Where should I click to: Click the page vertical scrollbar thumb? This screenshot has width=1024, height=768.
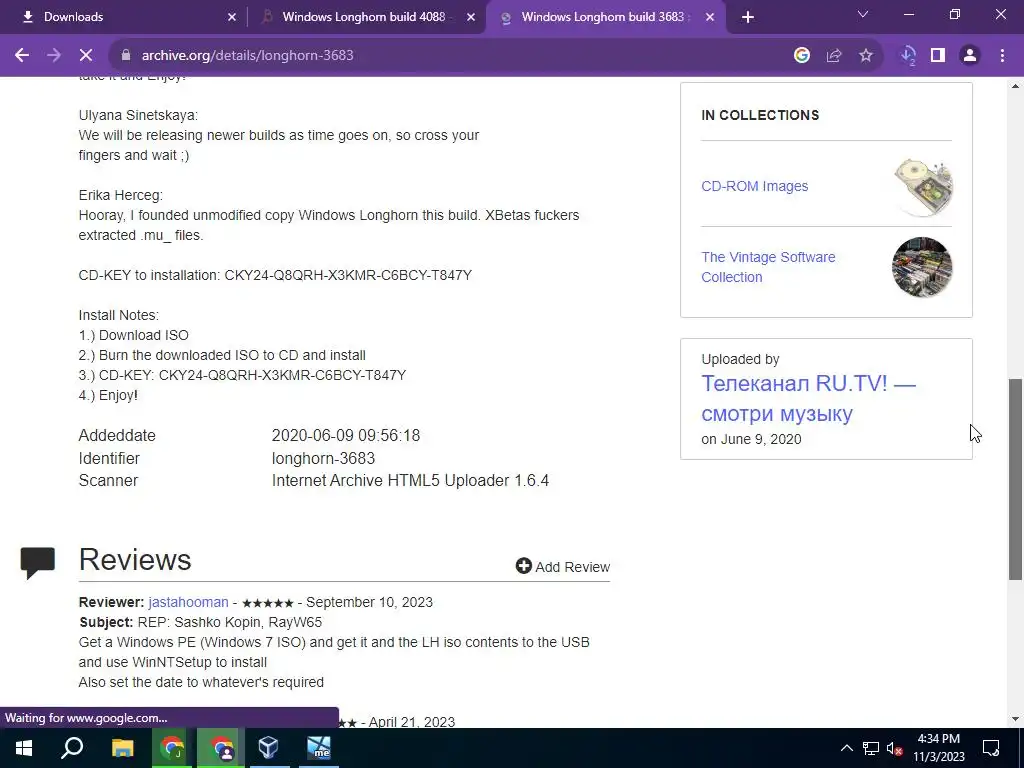[1015, 479]
